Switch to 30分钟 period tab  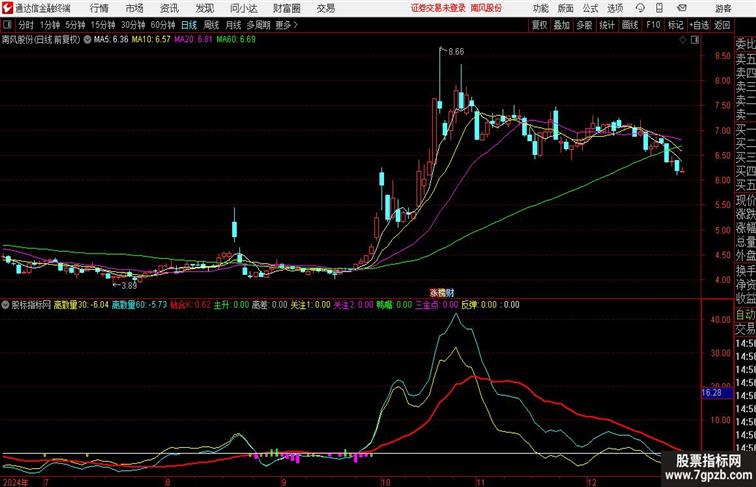(x=133, y=25)
